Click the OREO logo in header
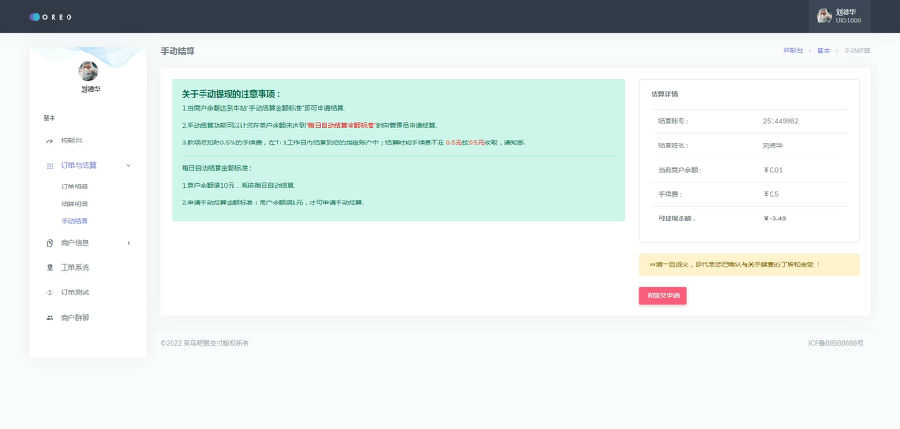900x429 pixels. (x=51, y=17)
